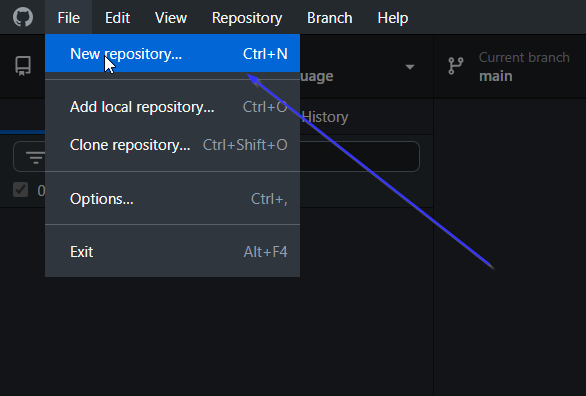Select Add local repository... entry
Image resolution: width=586 pixels, height=396 pixels.
point(172,107)
